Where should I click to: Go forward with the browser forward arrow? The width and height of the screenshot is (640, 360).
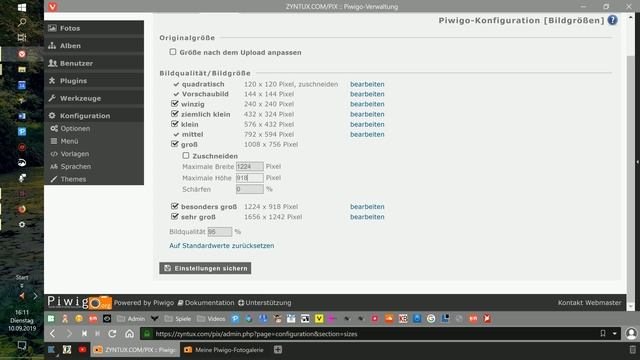click(69, 333)
